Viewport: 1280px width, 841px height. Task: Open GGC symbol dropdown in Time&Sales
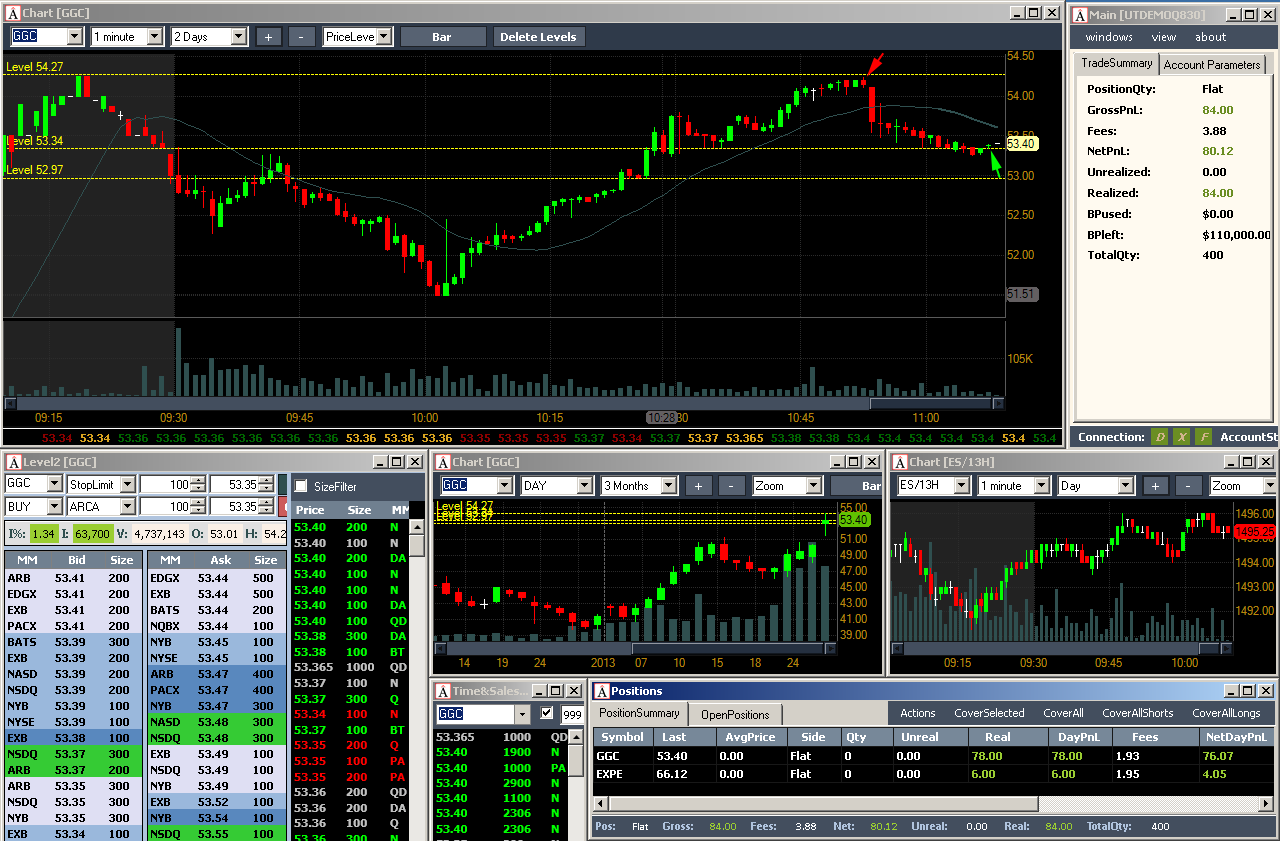(521, 714)
